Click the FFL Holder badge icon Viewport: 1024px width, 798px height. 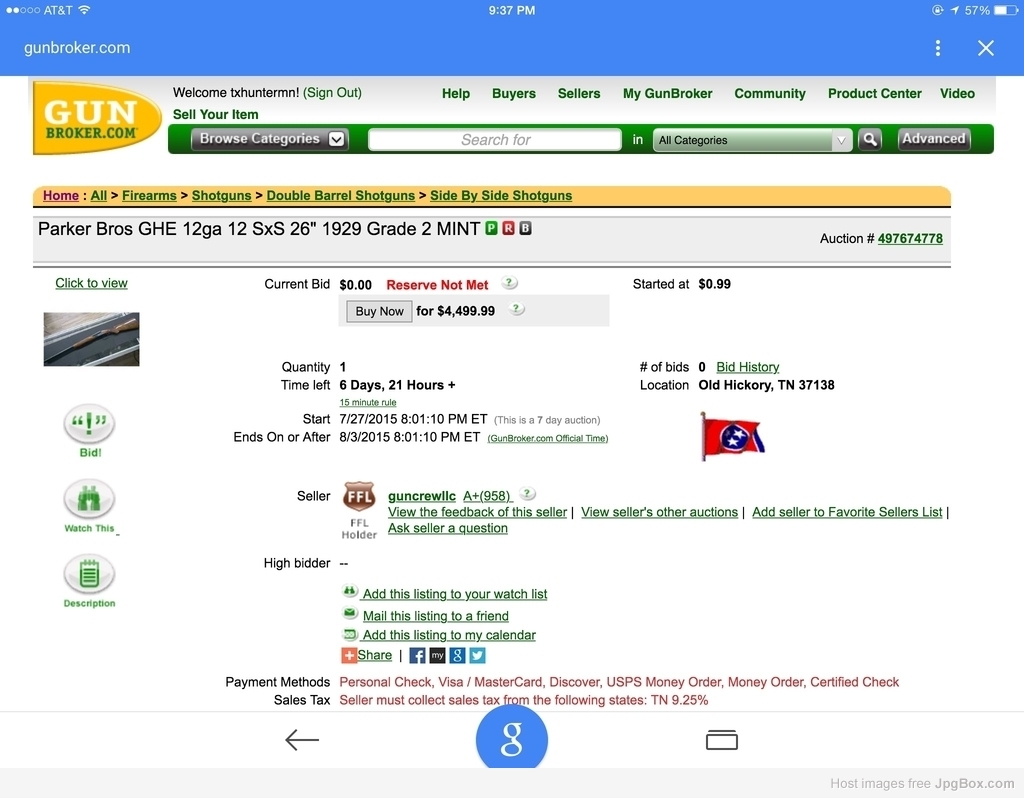pos(359,498)
